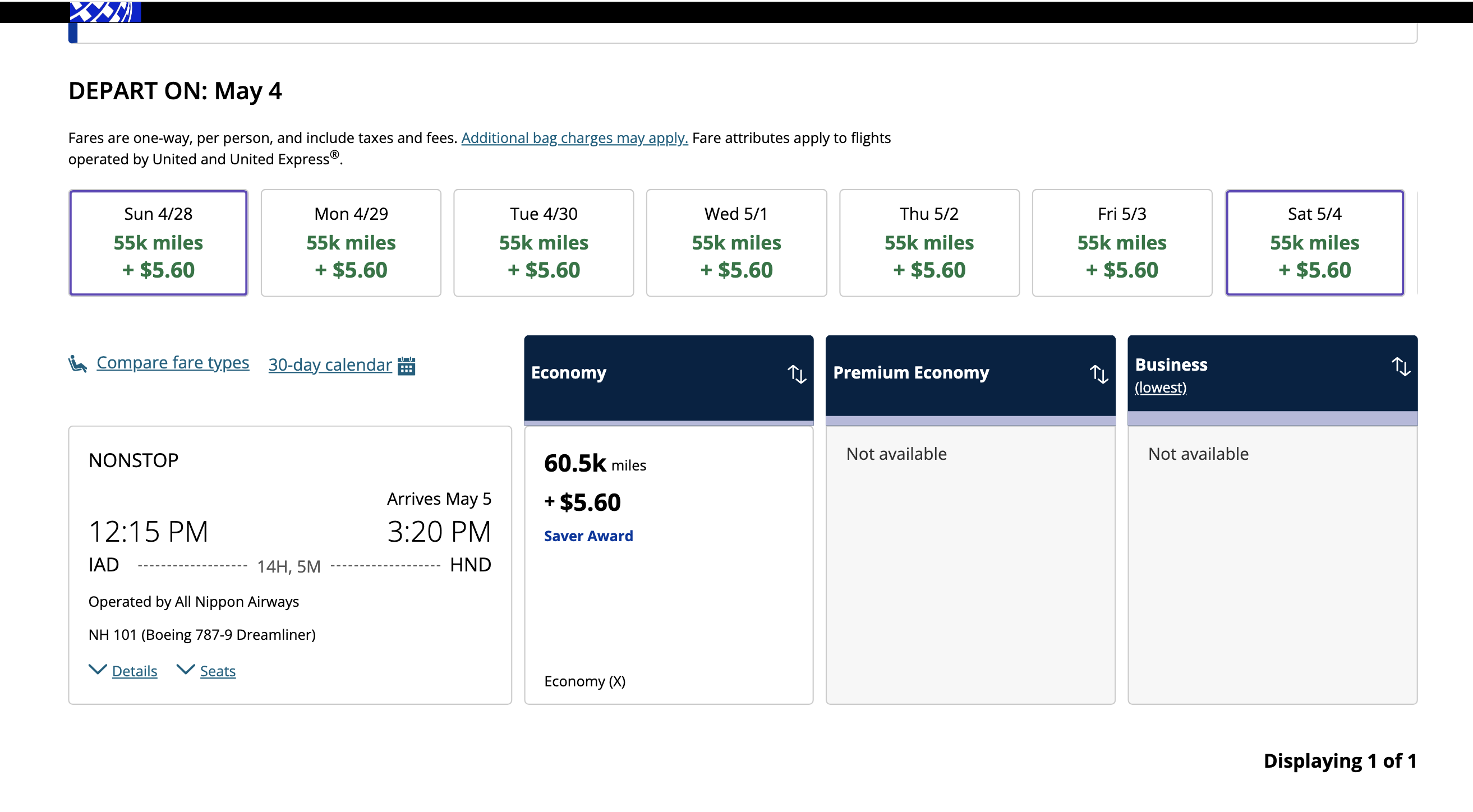This screenshot has height=812, width=1473.
Task: Click the Economy column sort arrows icon
Action: point(797,374)
